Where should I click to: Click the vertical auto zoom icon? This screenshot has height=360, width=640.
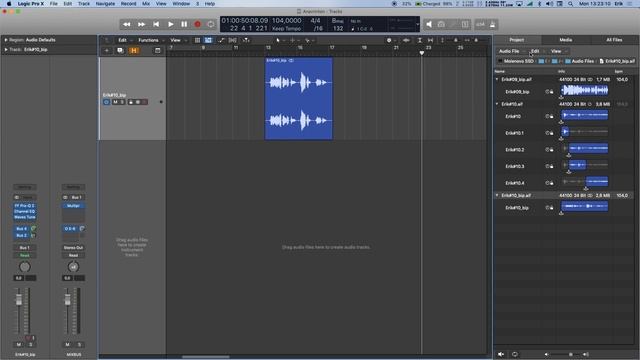[420, 40]
